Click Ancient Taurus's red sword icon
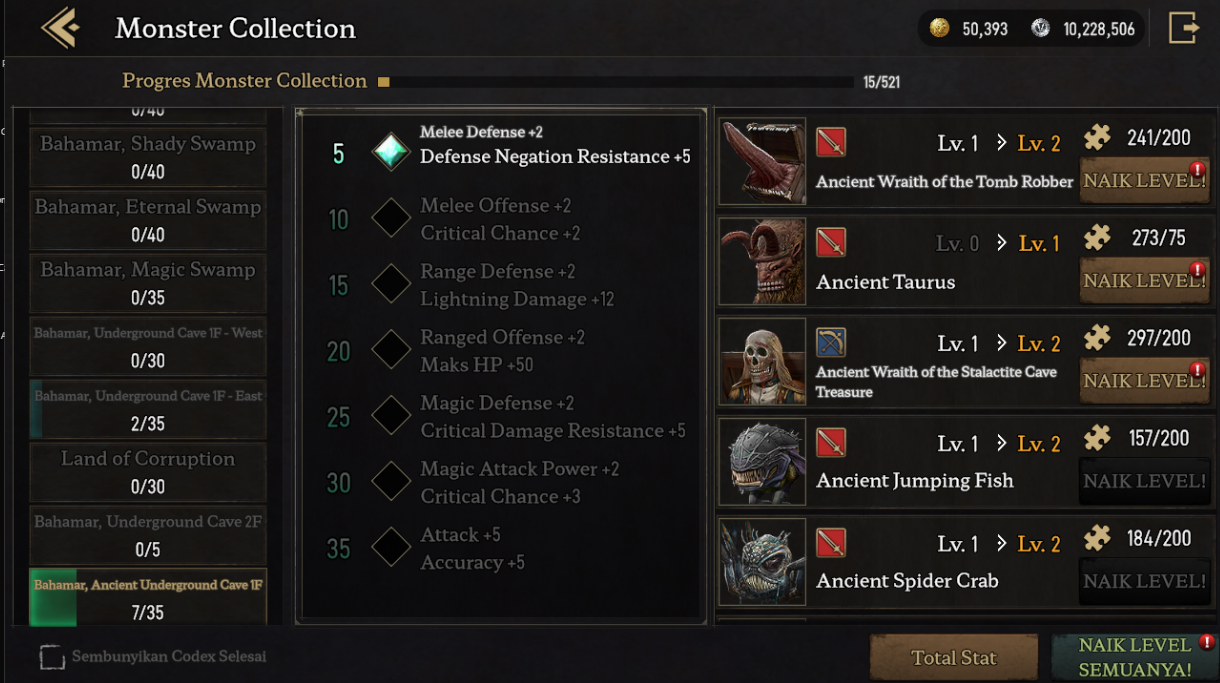The image size is (1220, 683). click(831, 242)
